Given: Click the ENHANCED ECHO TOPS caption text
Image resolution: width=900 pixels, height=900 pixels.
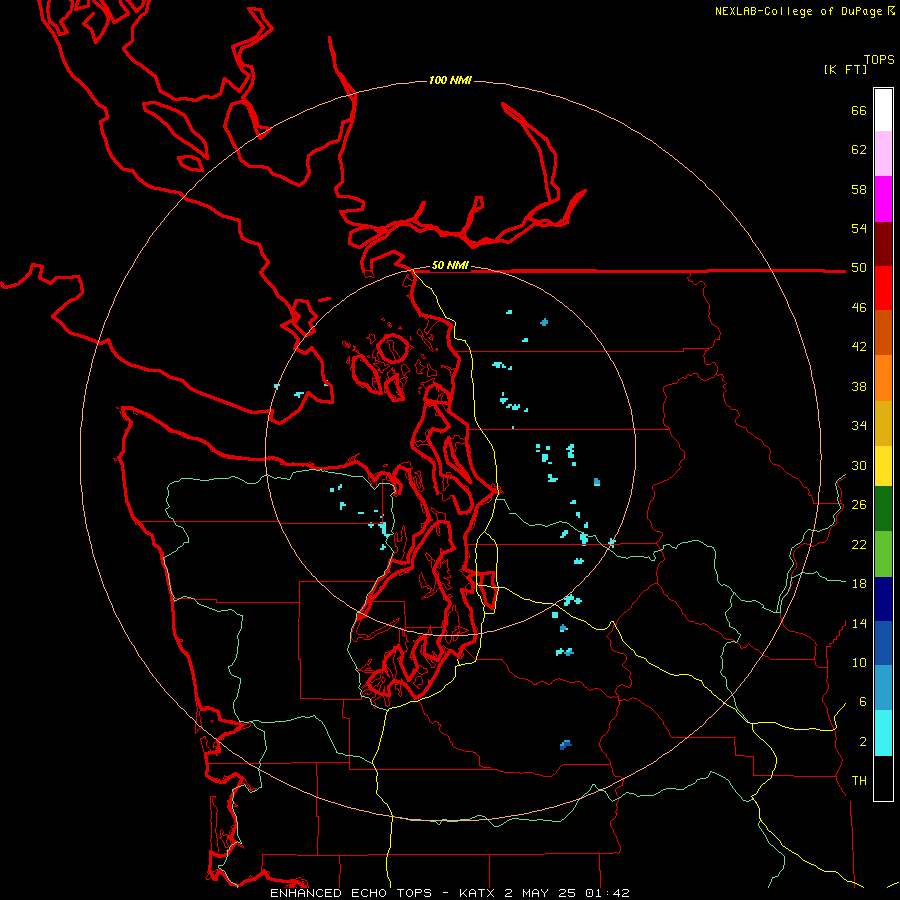Looking at the screenshot, I should click(351, 893).
